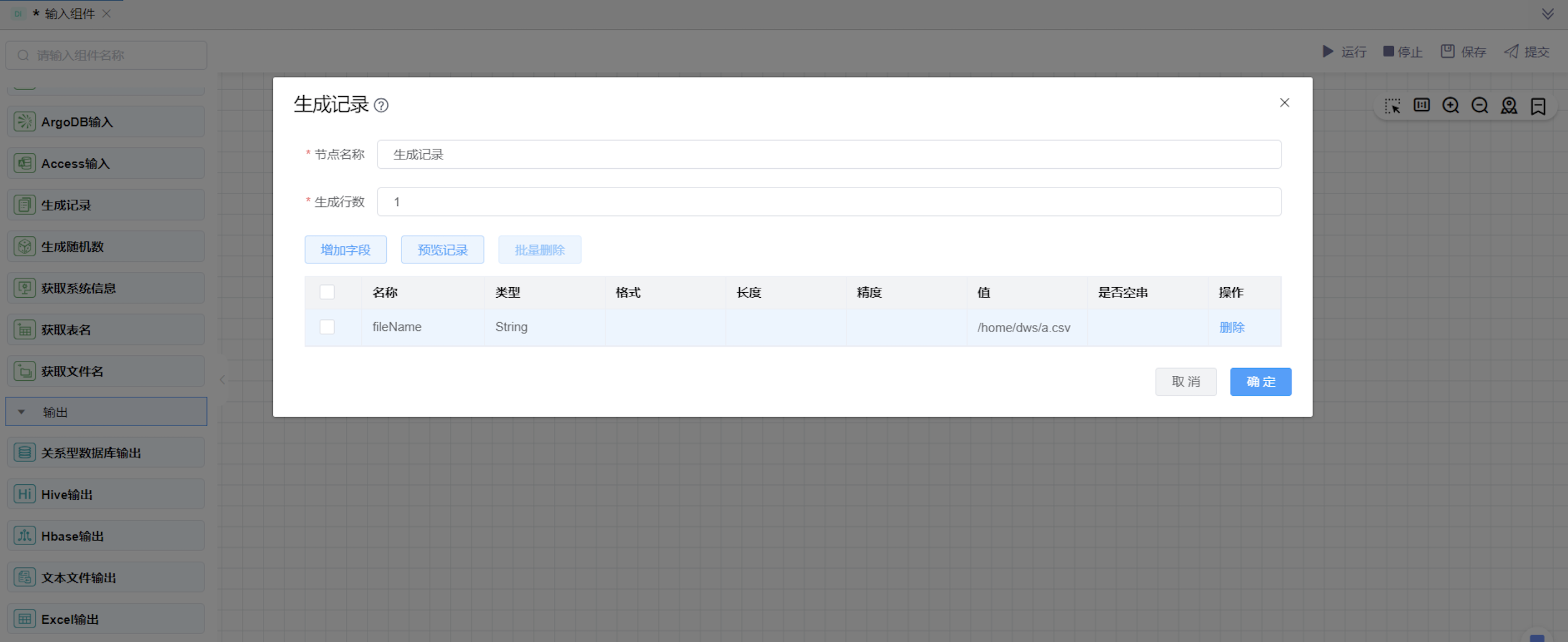Click the 生成行数 input field
The width and height of the screenshot is (1568, 642).
(828, 201)
